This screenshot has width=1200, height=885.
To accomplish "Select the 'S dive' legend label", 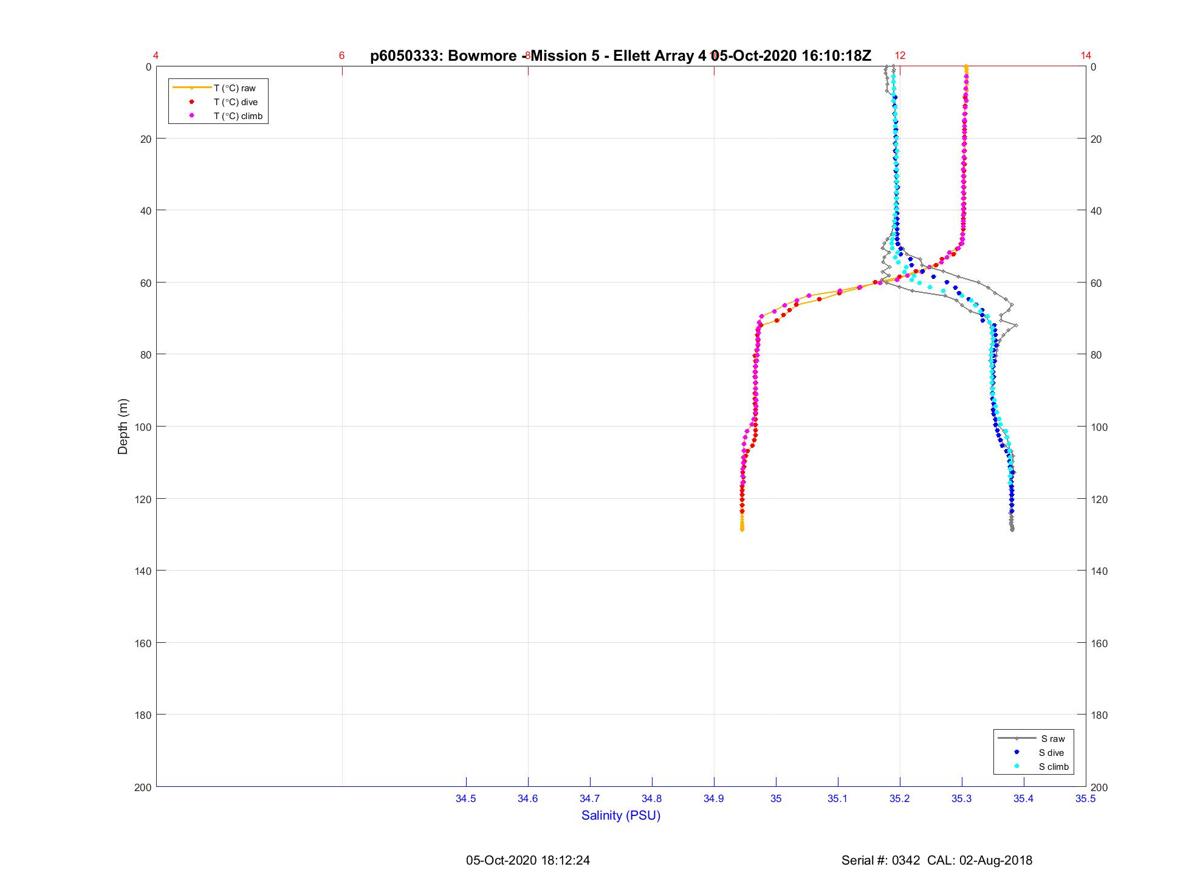I will coord(1053,752).
